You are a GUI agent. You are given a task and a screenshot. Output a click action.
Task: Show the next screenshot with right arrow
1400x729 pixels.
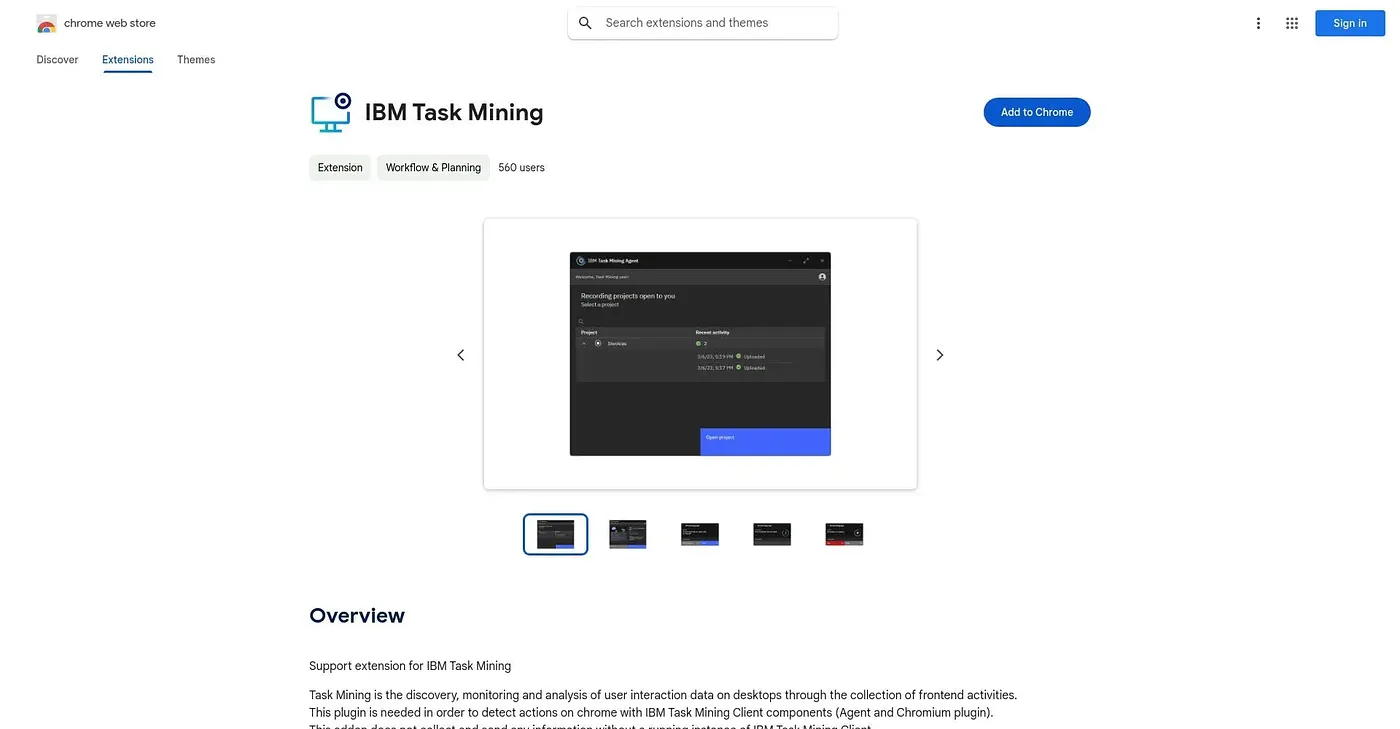(x=939, y=355)
